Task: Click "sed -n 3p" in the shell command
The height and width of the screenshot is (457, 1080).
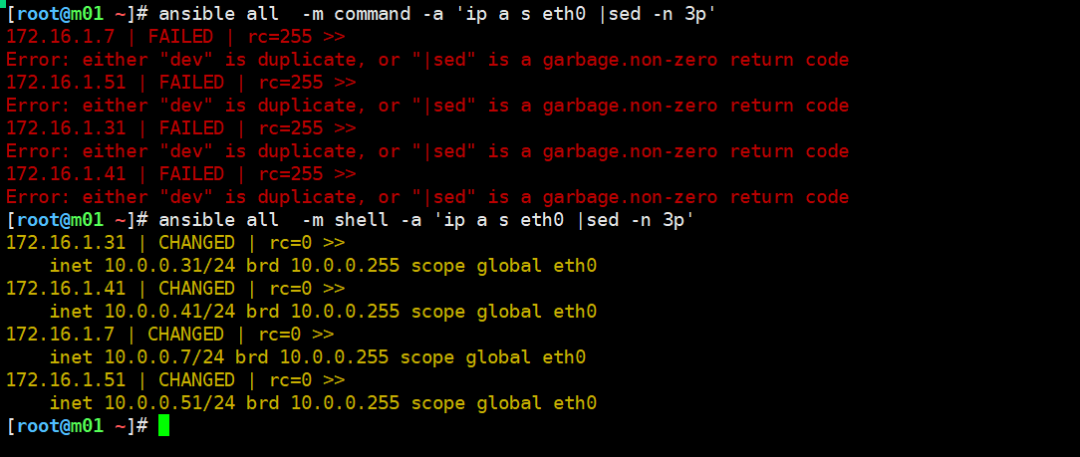Action: coord(646,219)
